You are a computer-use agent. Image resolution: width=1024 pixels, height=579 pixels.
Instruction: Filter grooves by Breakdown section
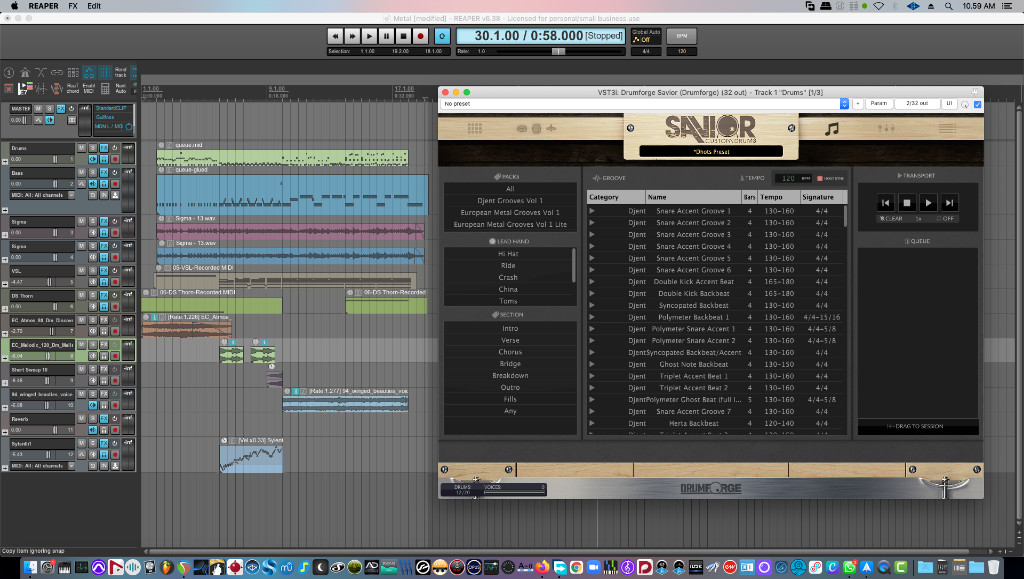point(510,375)
